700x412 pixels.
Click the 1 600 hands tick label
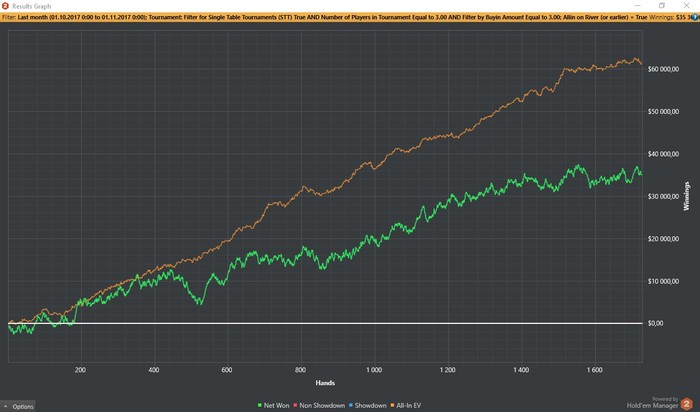tap(595, 370)
